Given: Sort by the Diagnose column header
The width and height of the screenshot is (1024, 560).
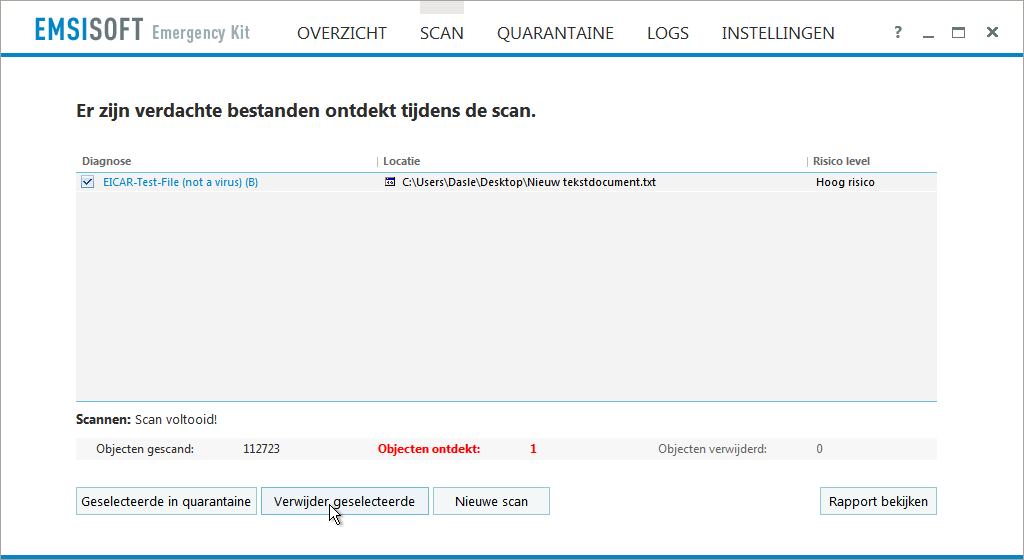Looking at the screenshot, I should [106, 161].
